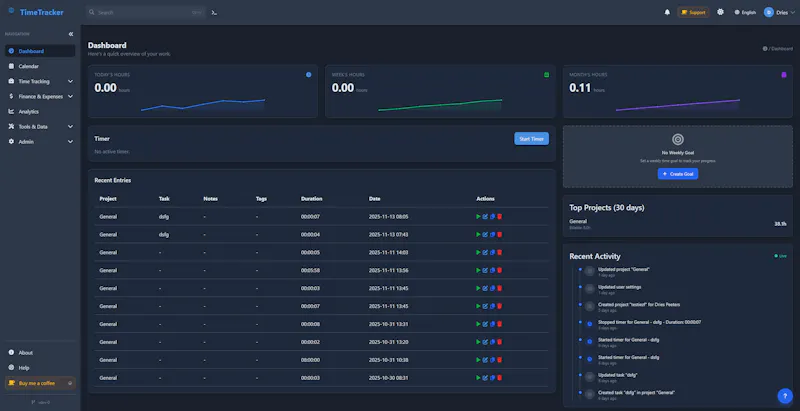Resume the entry dated 2025-10-31 13:31
Viewport: 800px width, 411px height.
(478, 324)
